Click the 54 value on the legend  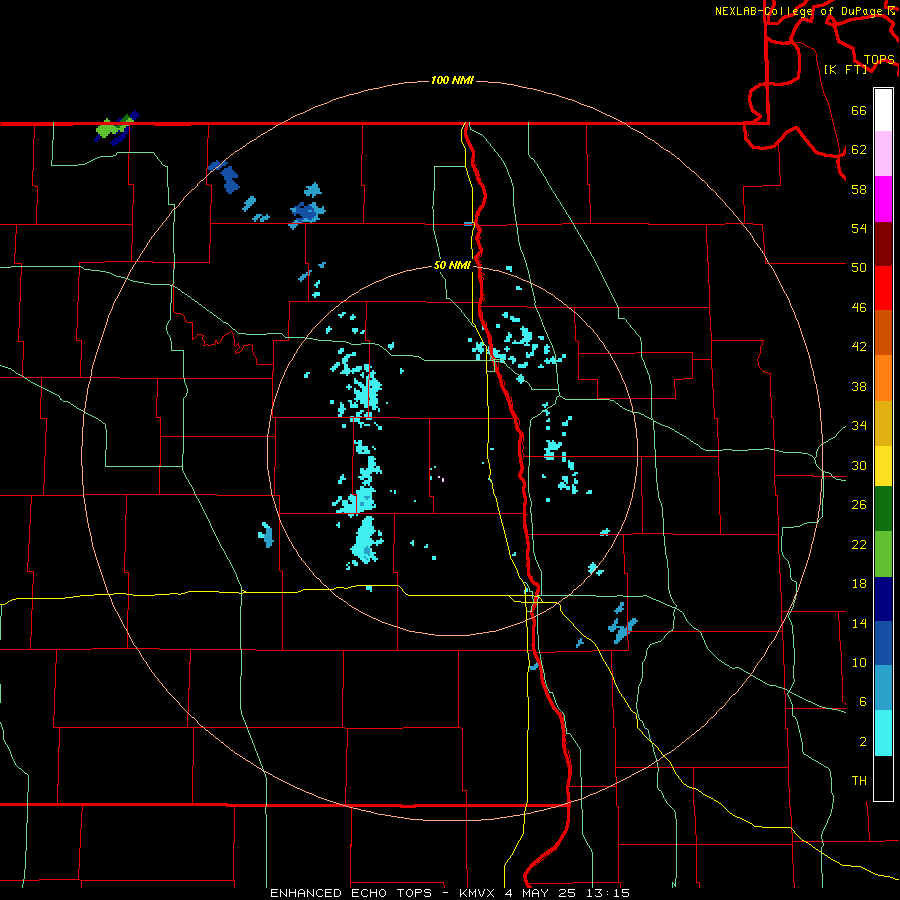(859, 228)
